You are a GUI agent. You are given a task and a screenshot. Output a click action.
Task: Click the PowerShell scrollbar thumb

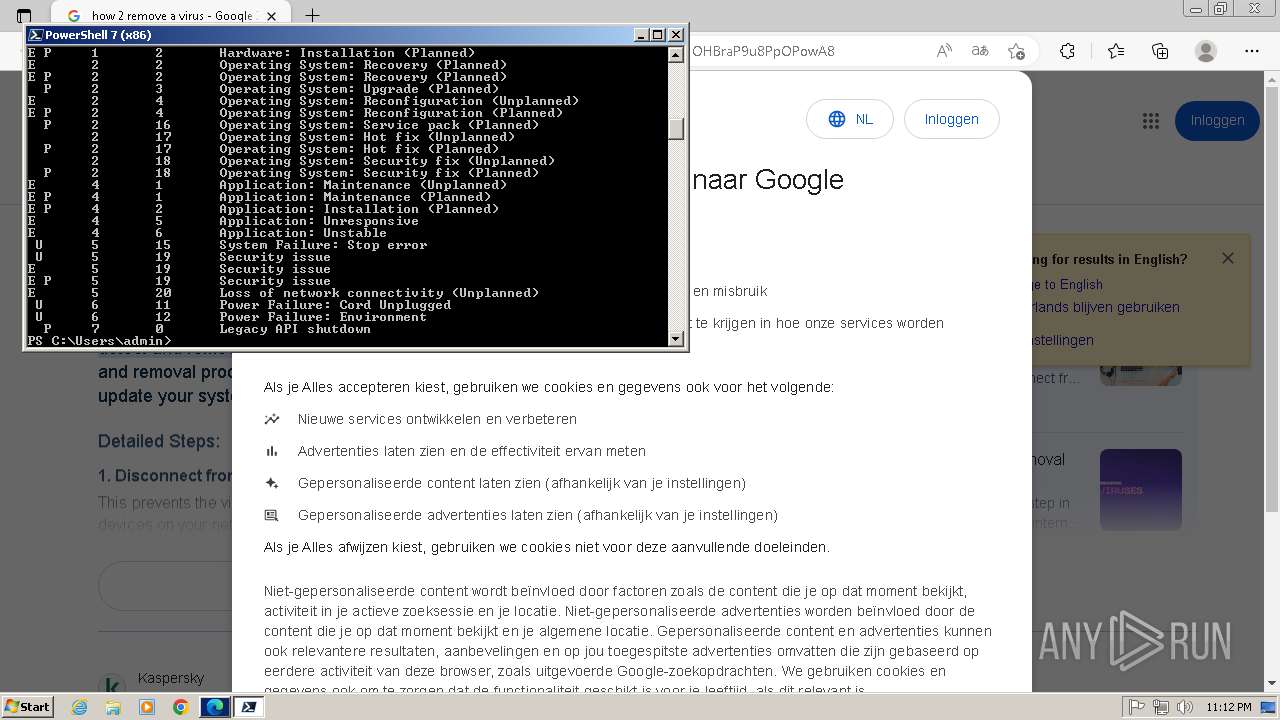click(x=677, y=129)
